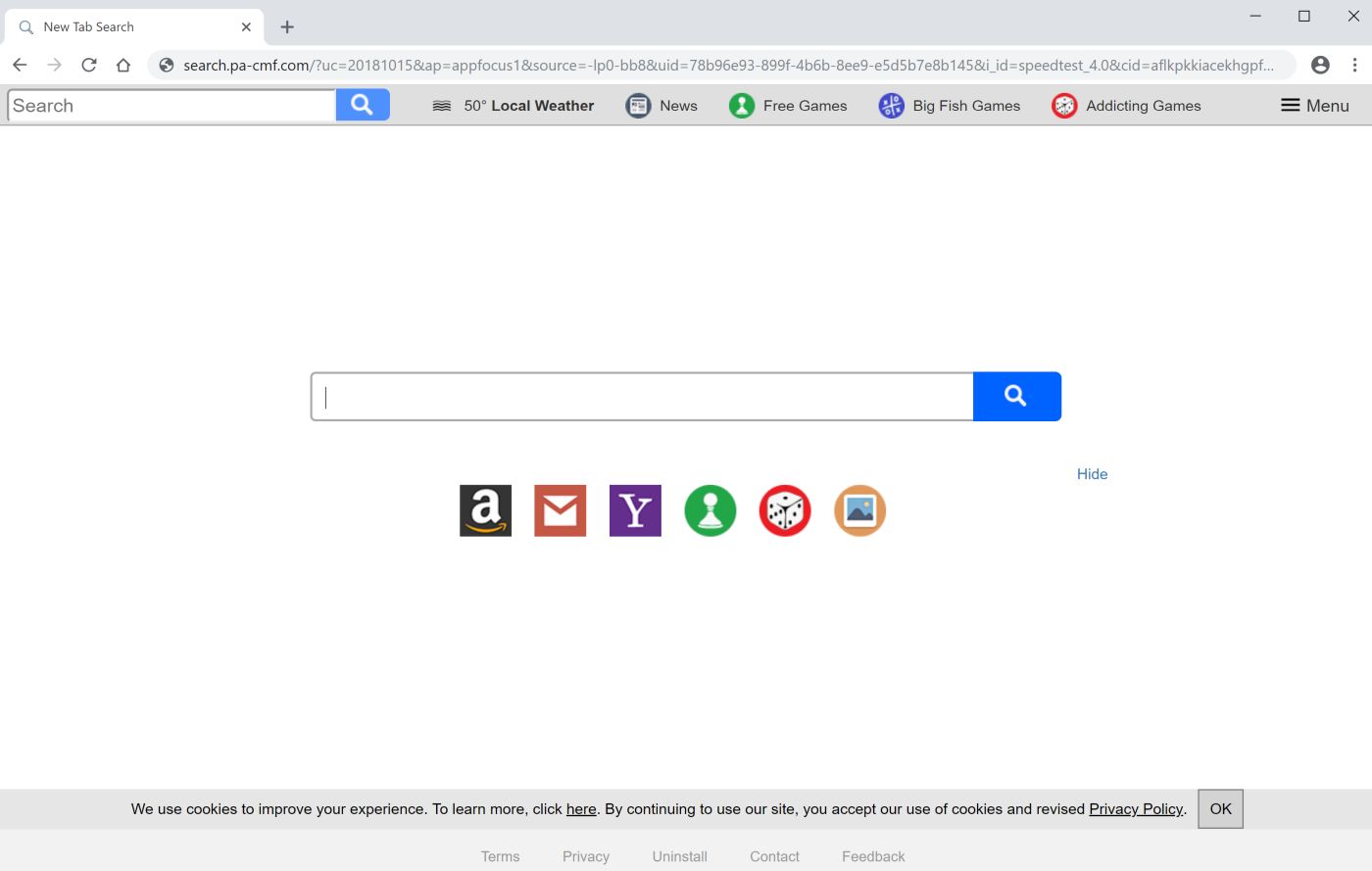Click the toolbar search magnifier button

363,105
